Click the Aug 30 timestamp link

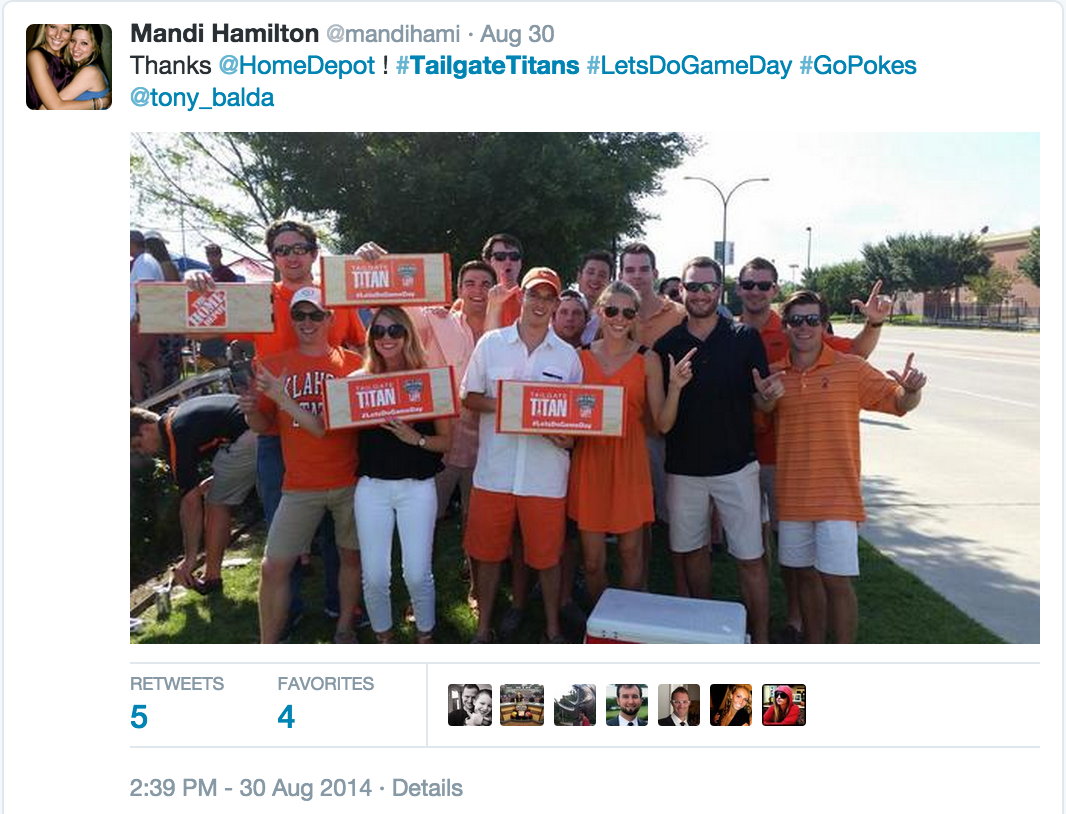(x=517, y=33)
